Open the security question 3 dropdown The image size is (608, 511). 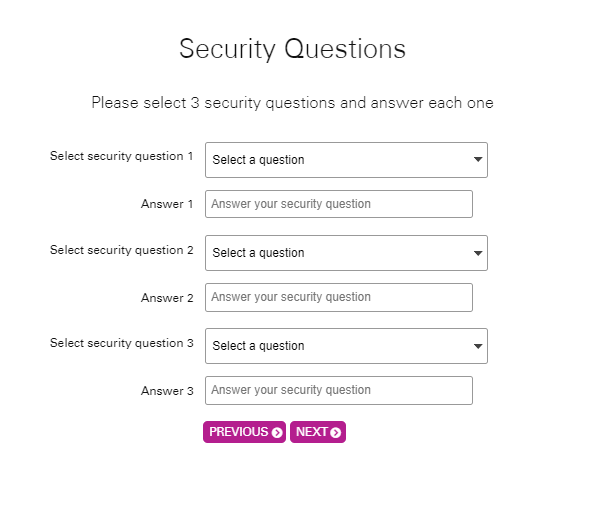click(x=346, y=346)
